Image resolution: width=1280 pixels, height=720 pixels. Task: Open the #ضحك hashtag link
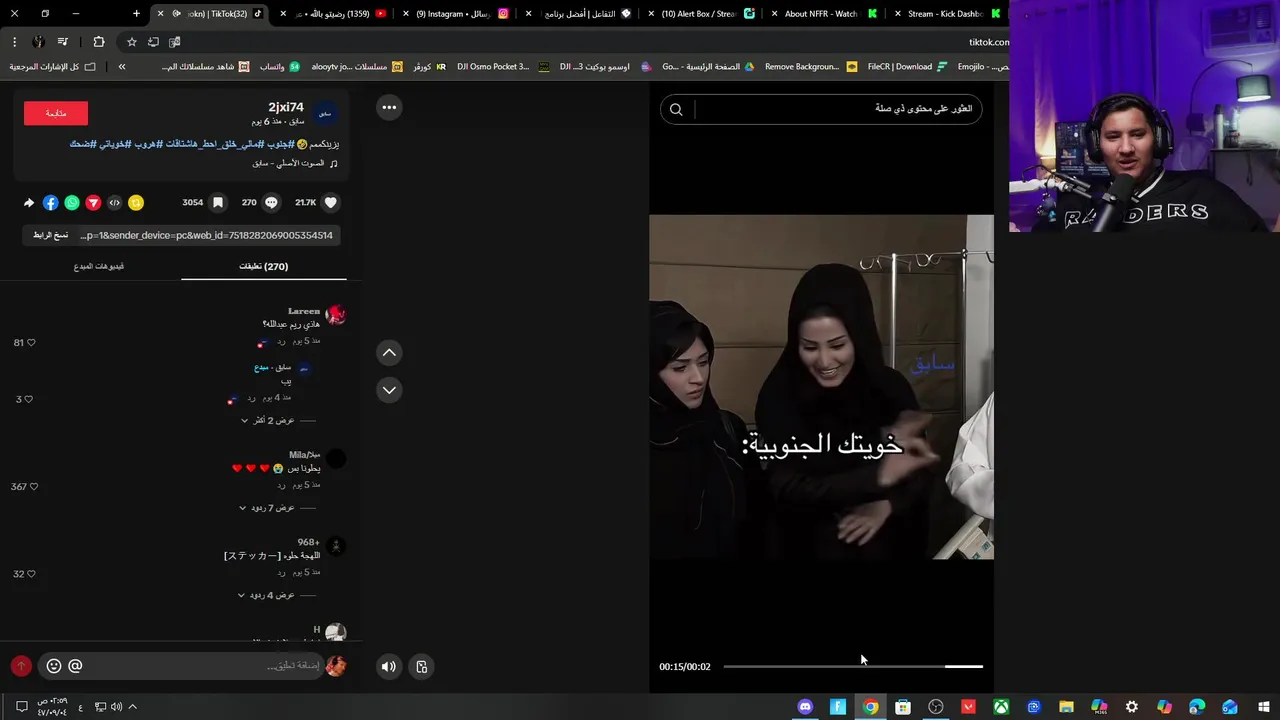coord(83,144)
